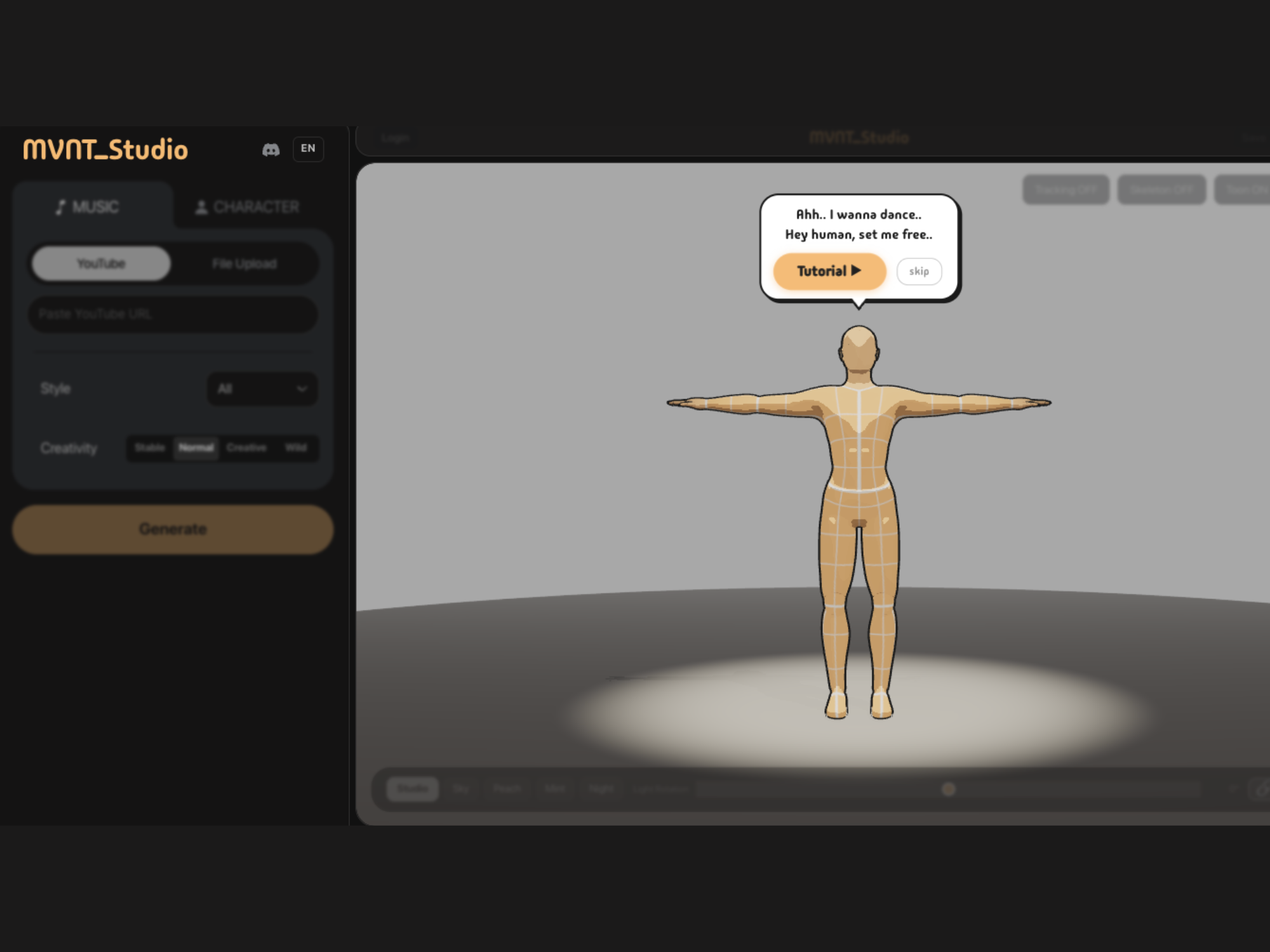This screenshot has height=952, width=1270.
Task: Toggle the Tracking OFF button
Action: pos(1066,188)
